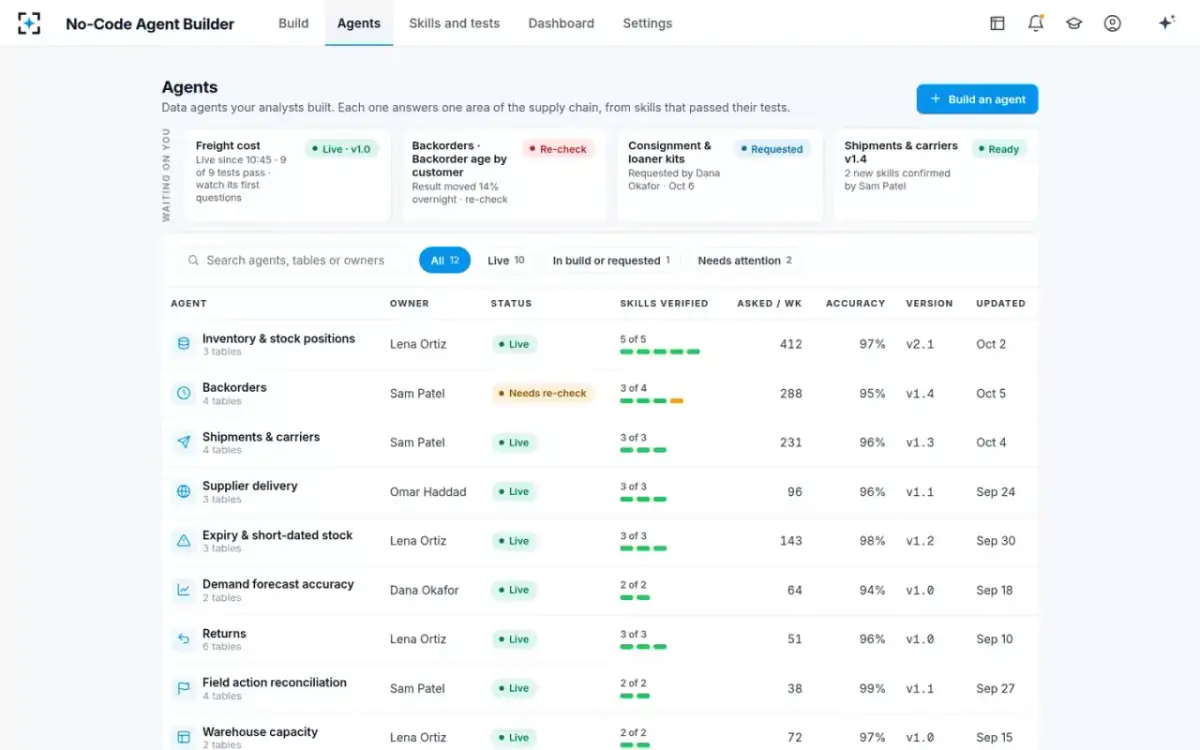Screen dimensions: 1200x750
Task: Click the Ready badge on Shipments card
Action: [998, 149]
